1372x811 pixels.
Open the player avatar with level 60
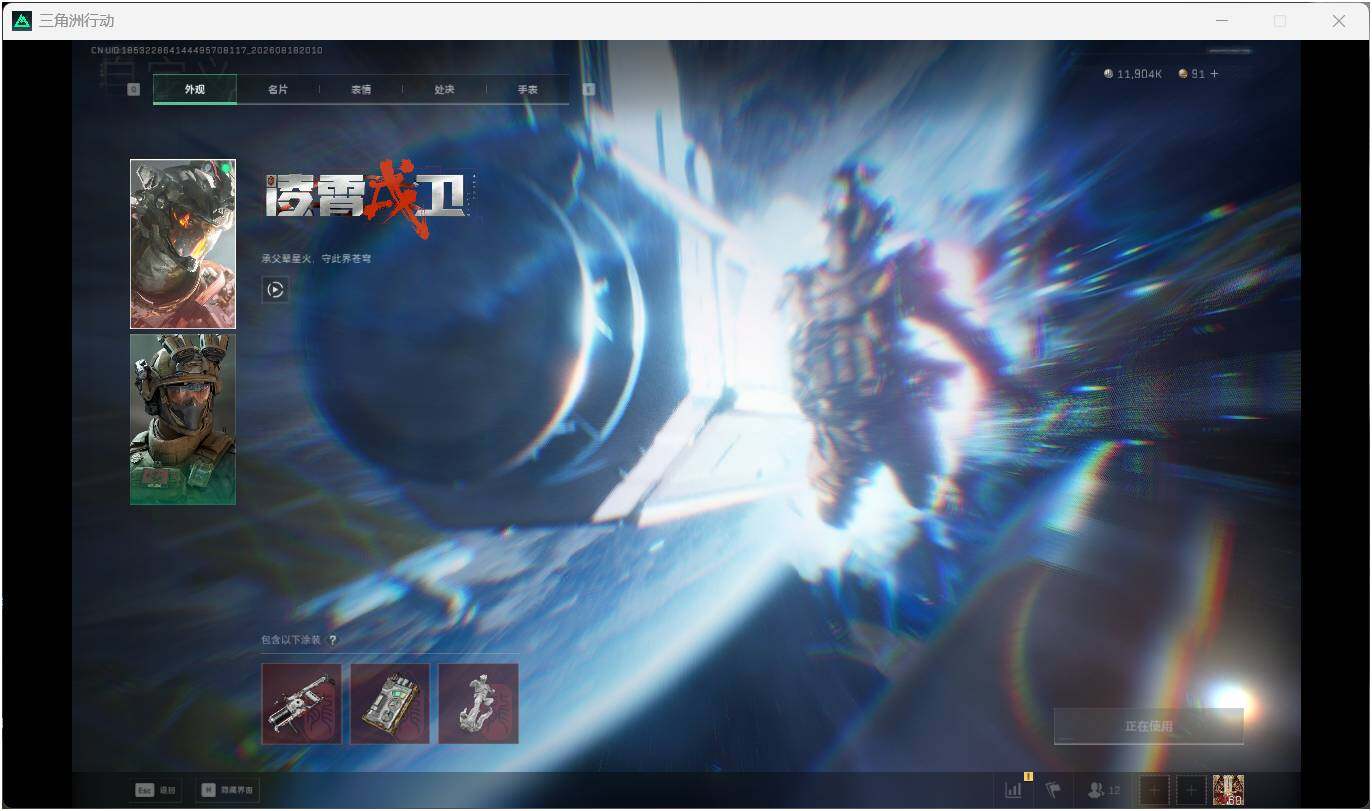(x=1228, y=790)
